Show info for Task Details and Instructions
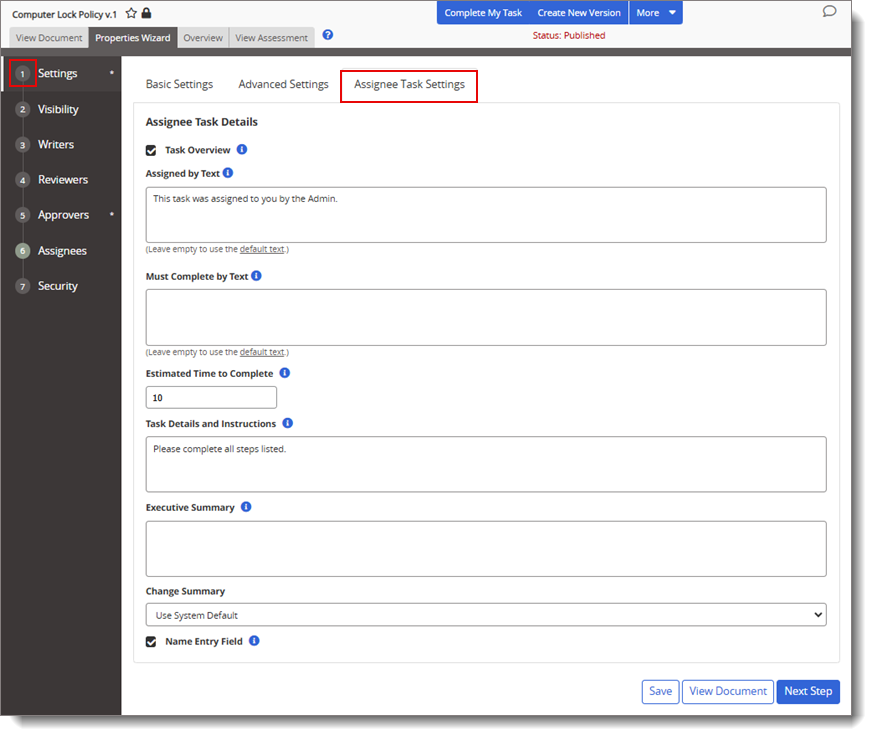Viewport: 875px width, 739px height. (287, 423)
